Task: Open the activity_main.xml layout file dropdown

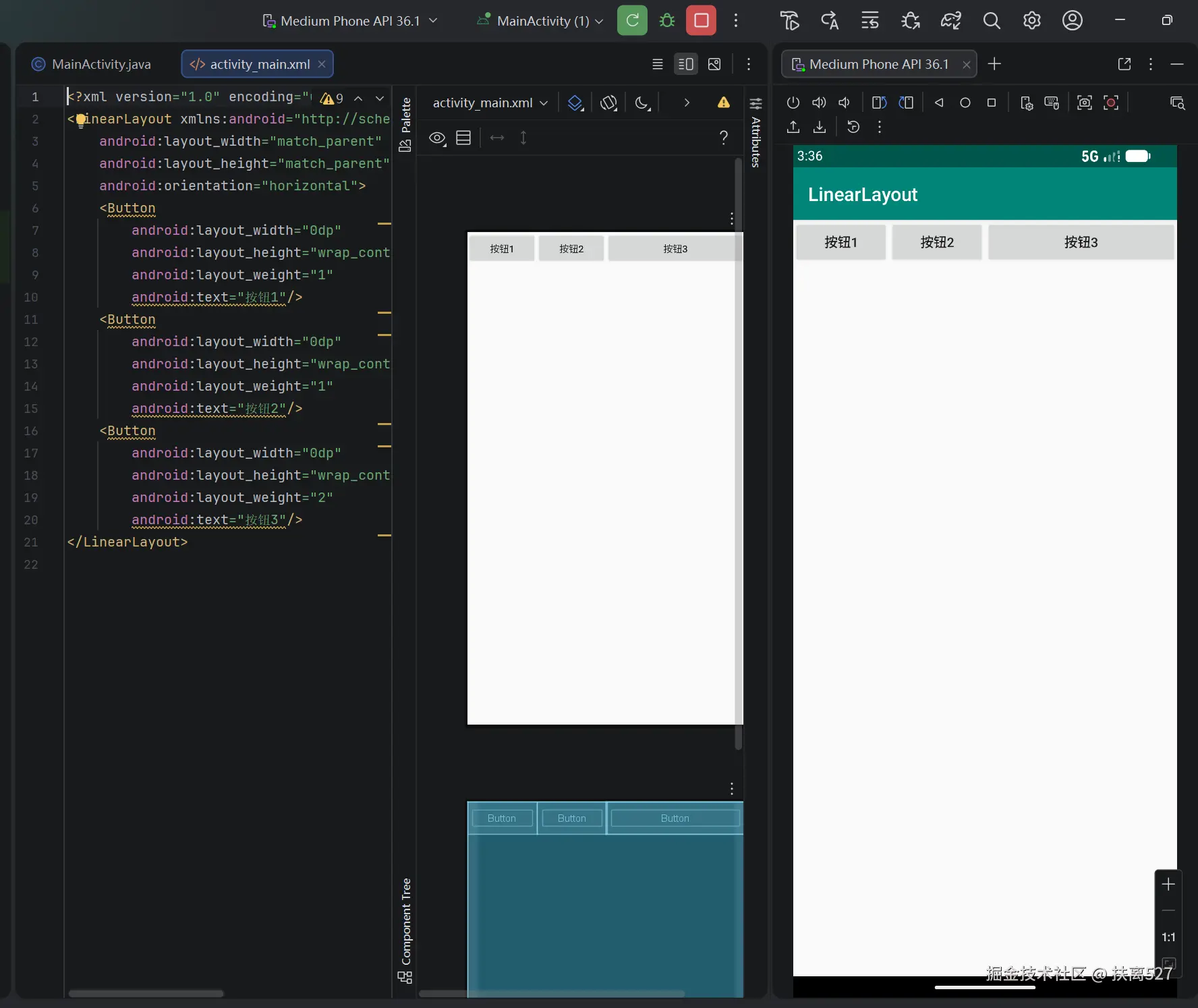Action: tap(490, 103)
